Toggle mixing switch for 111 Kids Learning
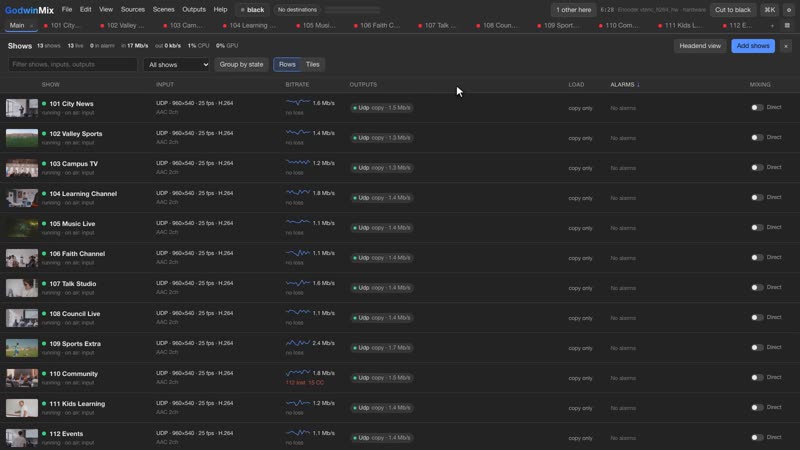The image size is (800, 450). [757, 408]
